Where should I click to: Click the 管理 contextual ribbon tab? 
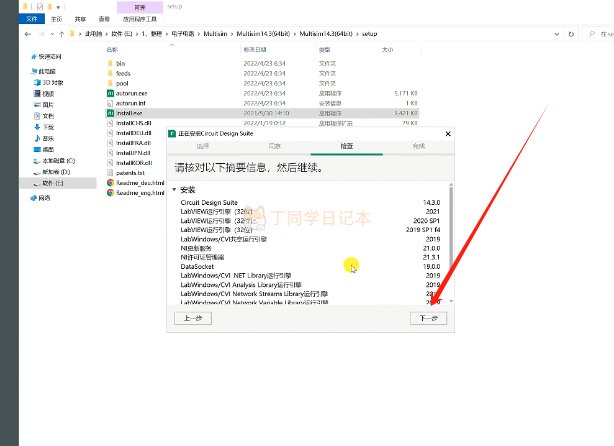pyautogui.click(x=140, y=7)
